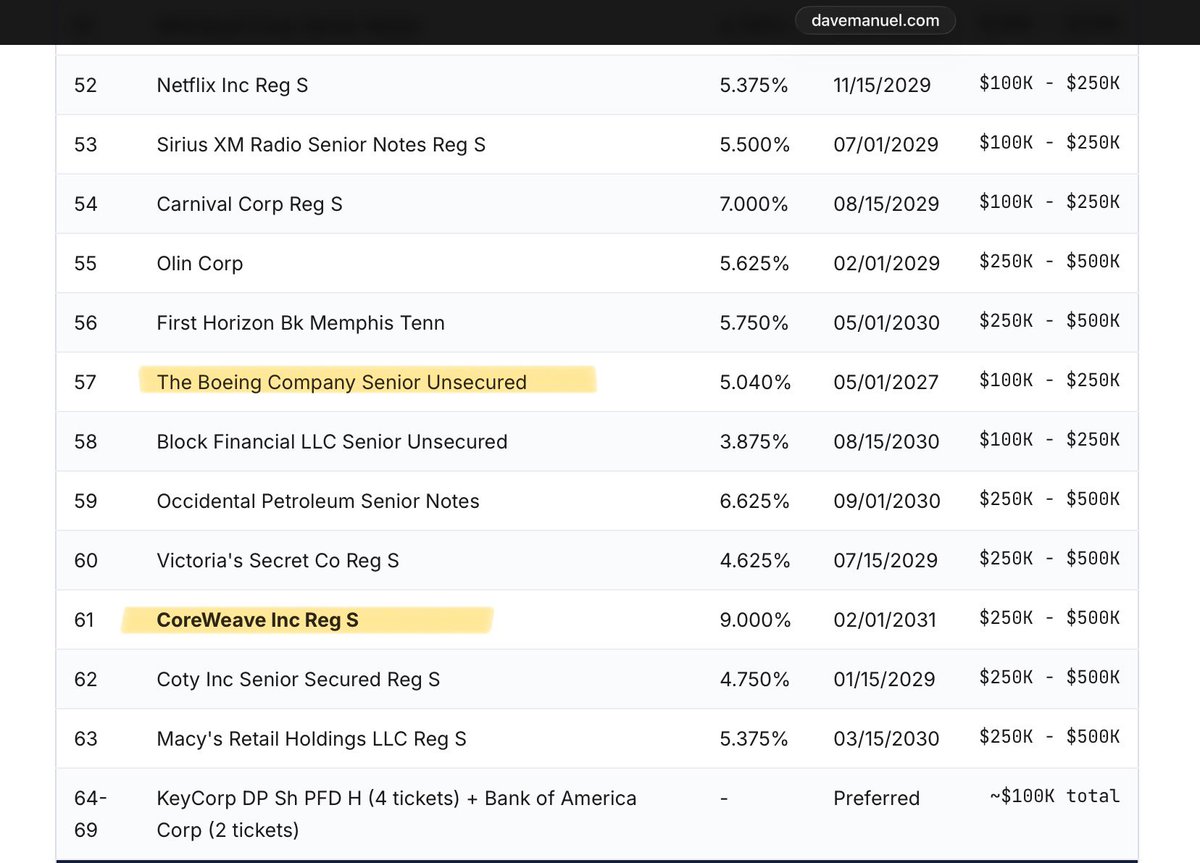Click the Olin Corp bond name
The width and height of the screenshot is (1200, 863).
click(x=199, y=264)
